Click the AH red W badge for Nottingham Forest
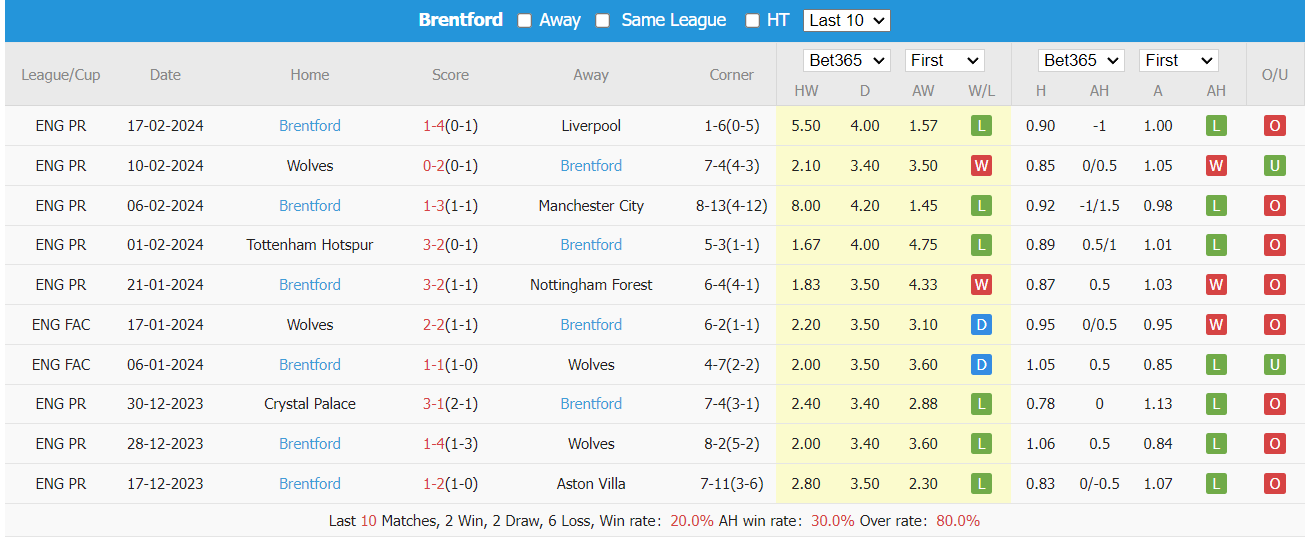Viewport: 1313px width, 542px height. pyautogui.click(x=1216, y=285)
